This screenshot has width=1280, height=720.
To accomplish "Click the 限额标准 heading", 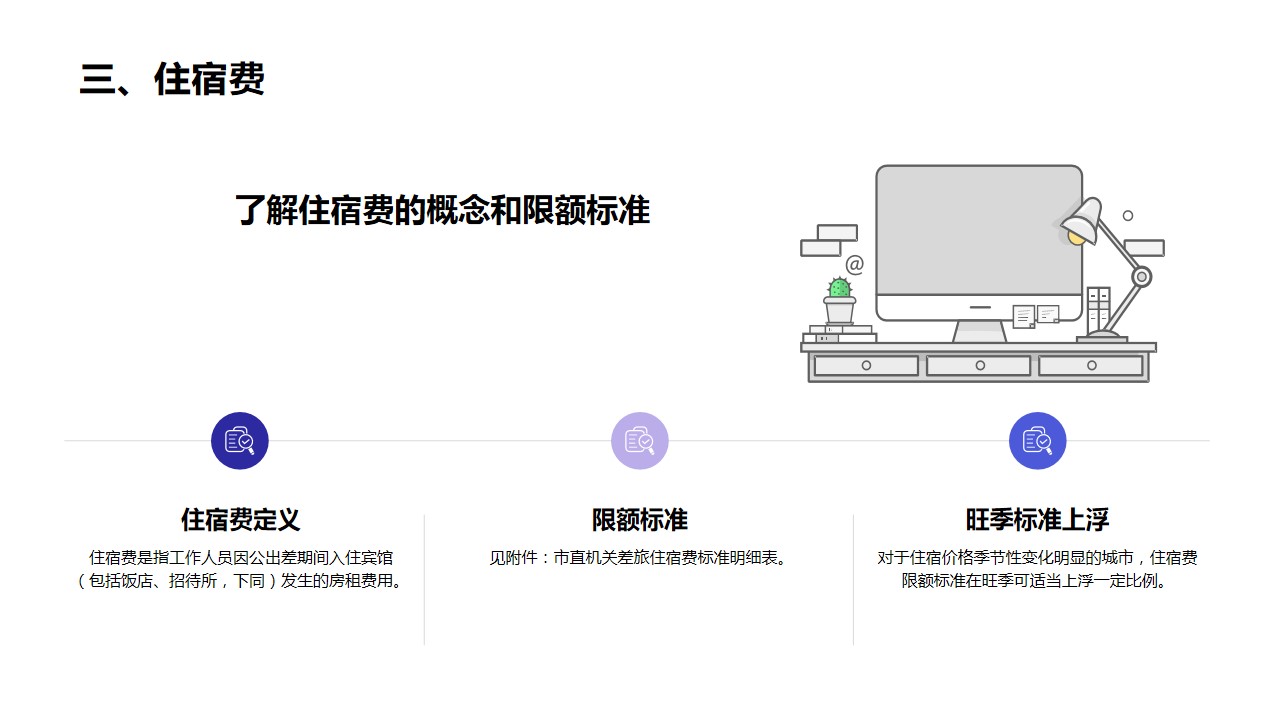I will (640, 520).
